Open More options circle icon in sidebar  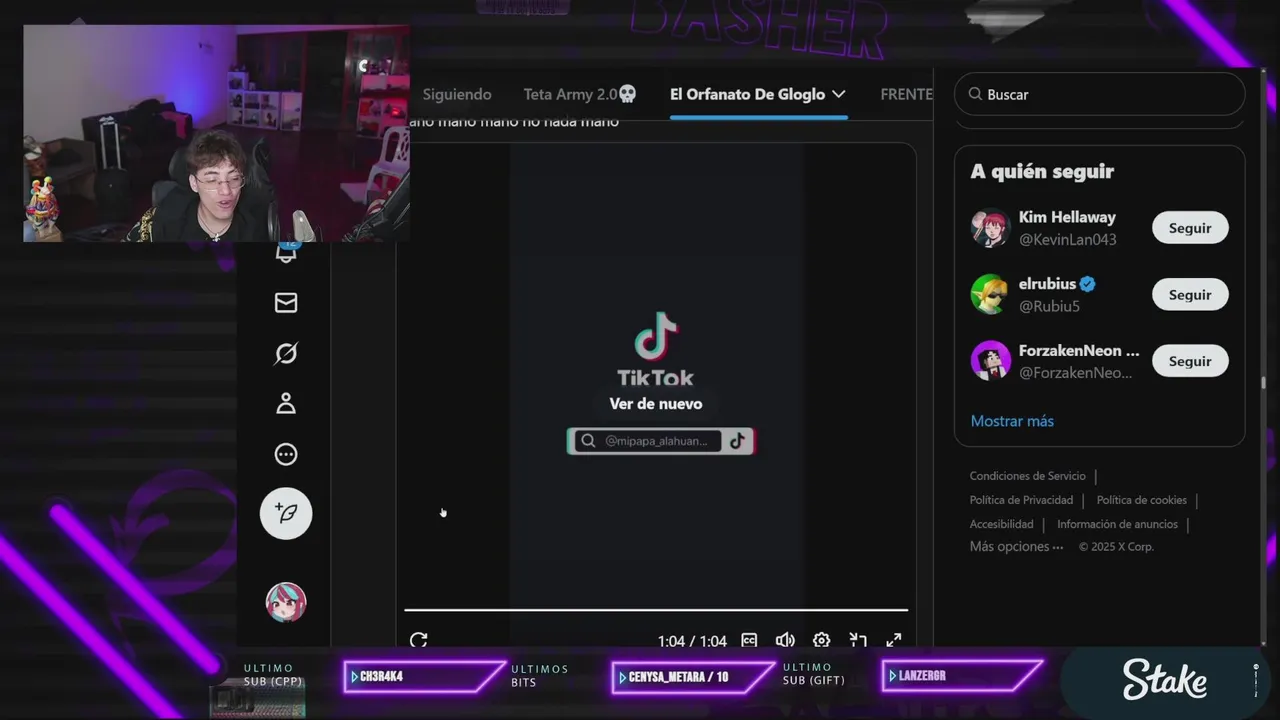click(286, 454)
